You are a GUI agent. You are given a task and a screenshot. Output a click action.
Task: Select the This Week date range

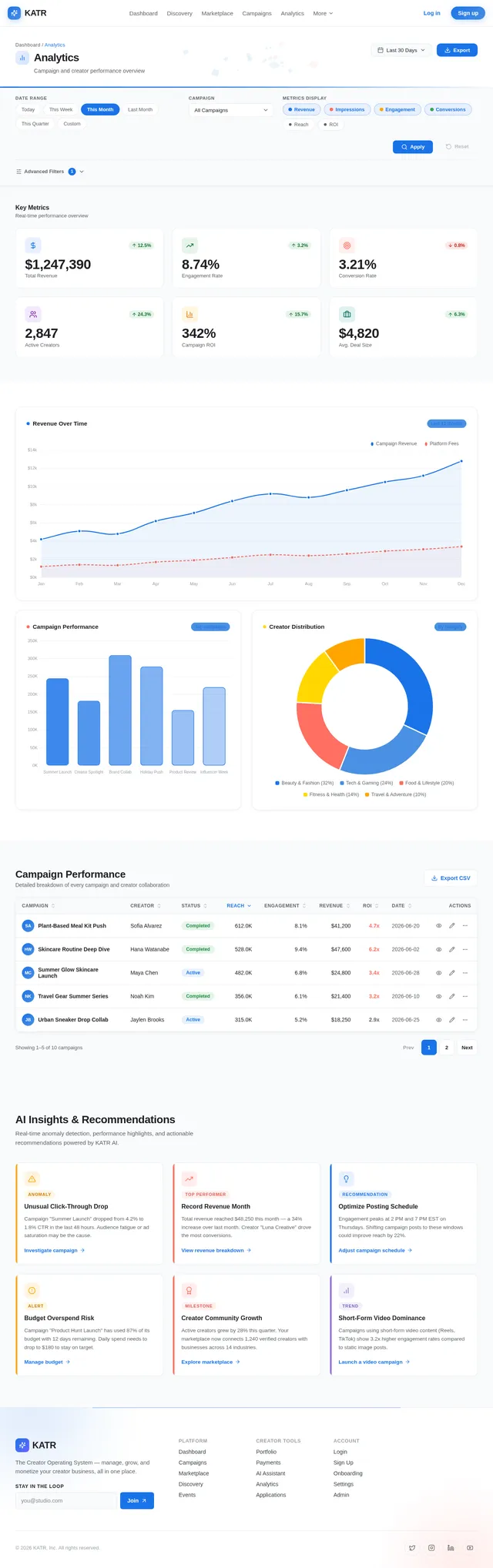click(x=61, y=109)
